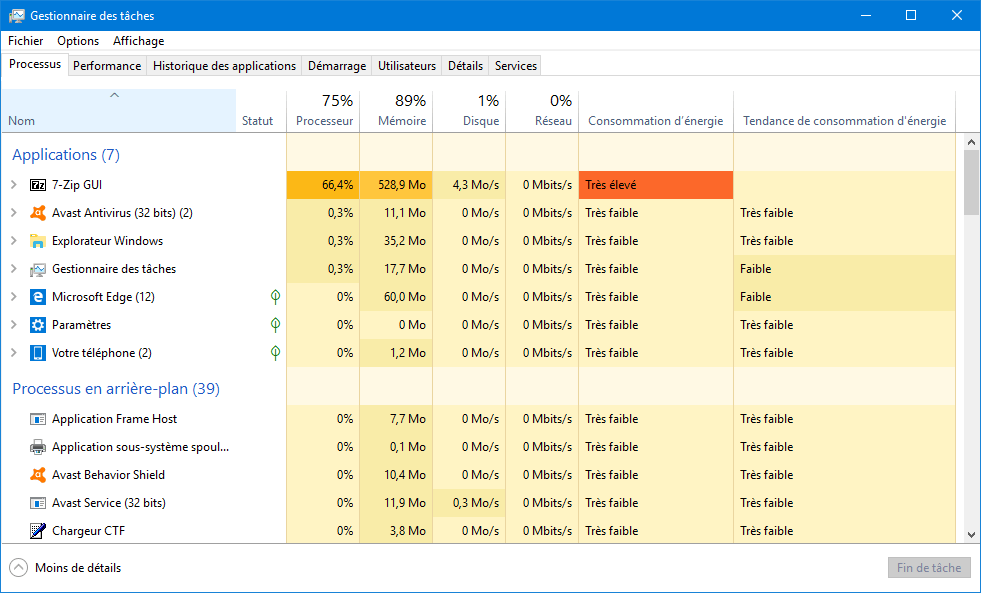Sort by Processeur 75% column header

[323, 111]
